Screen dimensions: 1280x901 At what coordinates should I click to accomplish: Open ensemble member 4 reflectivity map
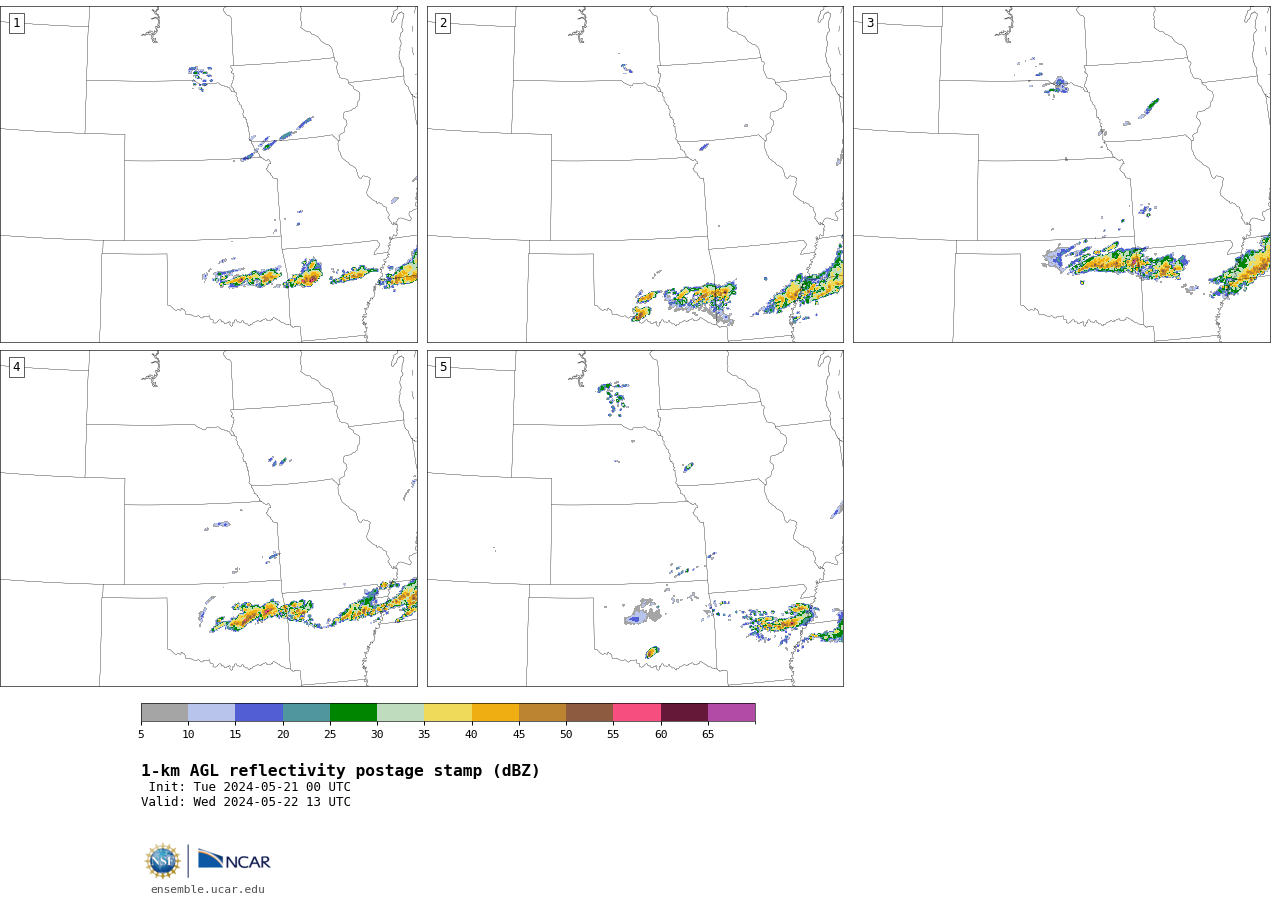[x=209, y=518]
